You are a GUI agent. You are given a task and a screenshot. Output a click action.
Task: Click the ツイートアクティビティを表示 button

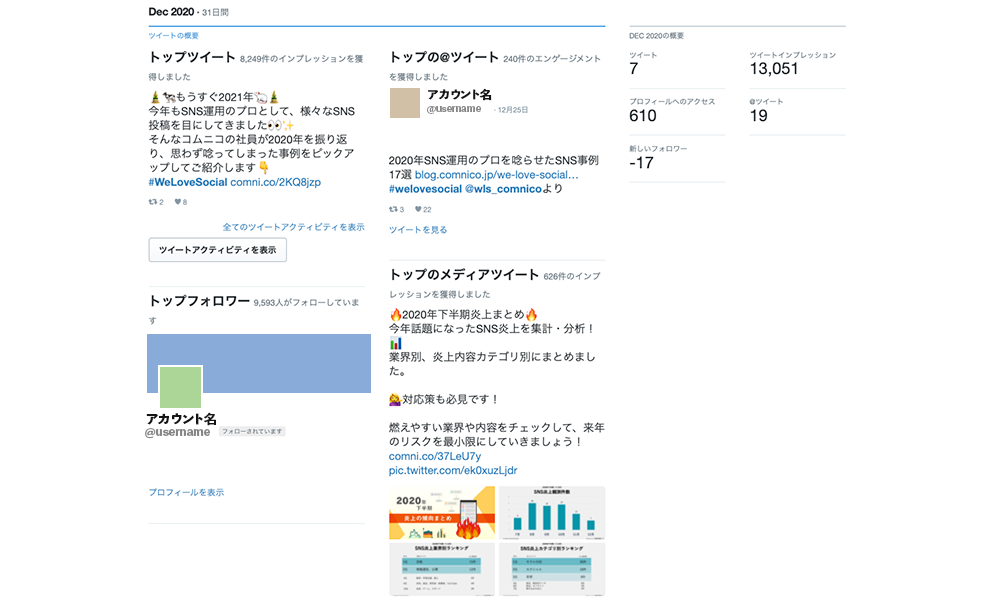click(217, 250)
